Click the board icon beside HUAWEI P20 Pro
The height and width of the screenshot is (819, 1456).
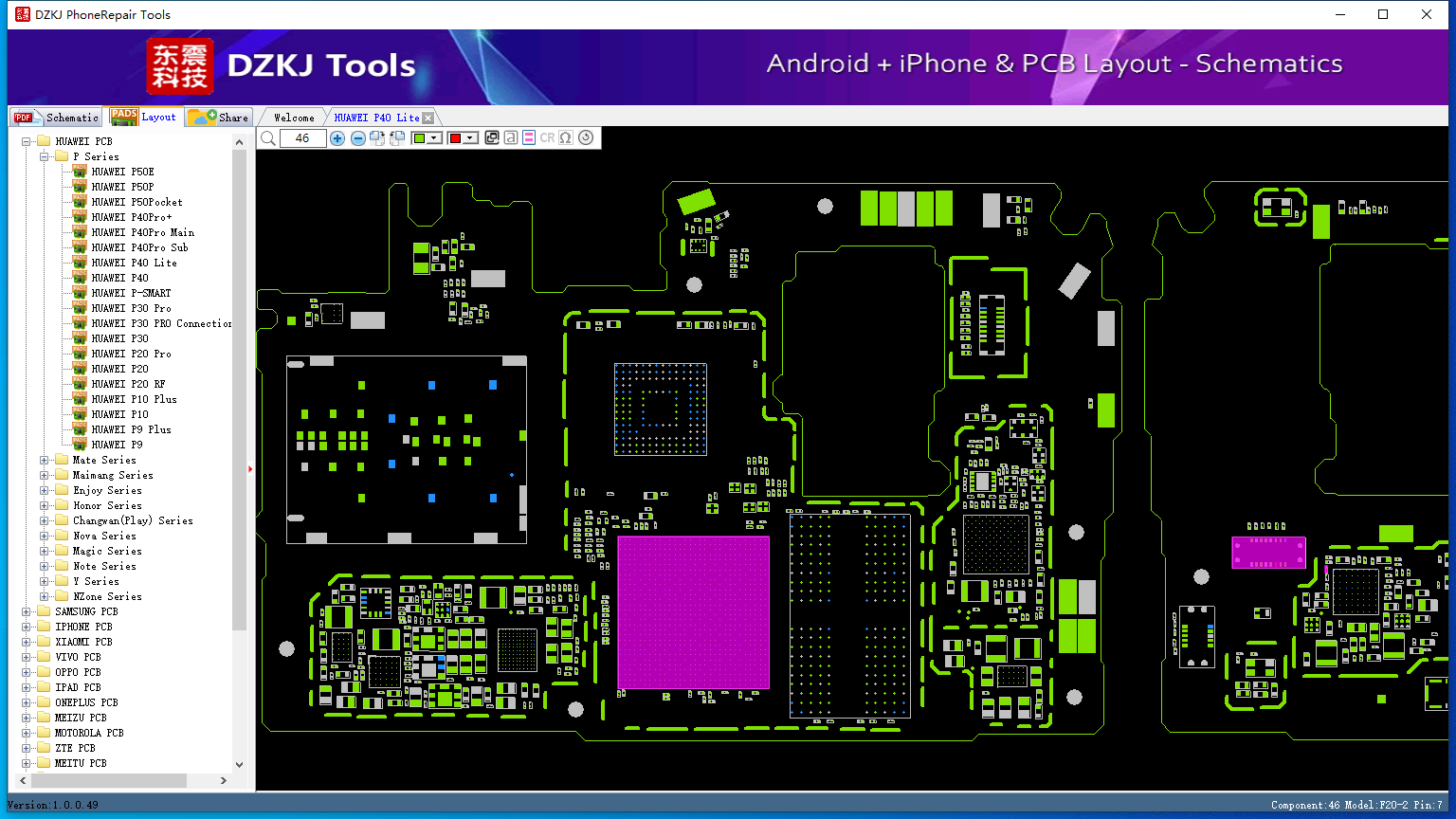(80, 354)
